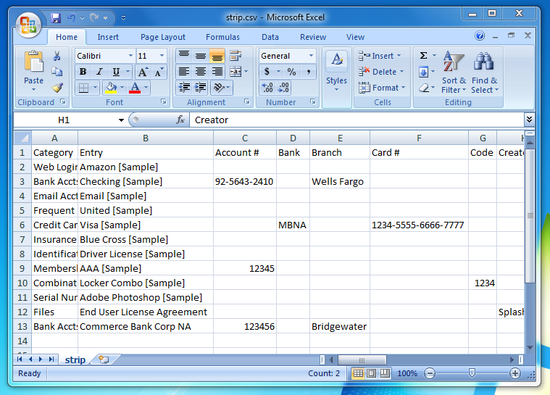Viewport: 550px width, 395px height.
Task: Switch to the Formulas tab
Action: (x=223, y=37)
